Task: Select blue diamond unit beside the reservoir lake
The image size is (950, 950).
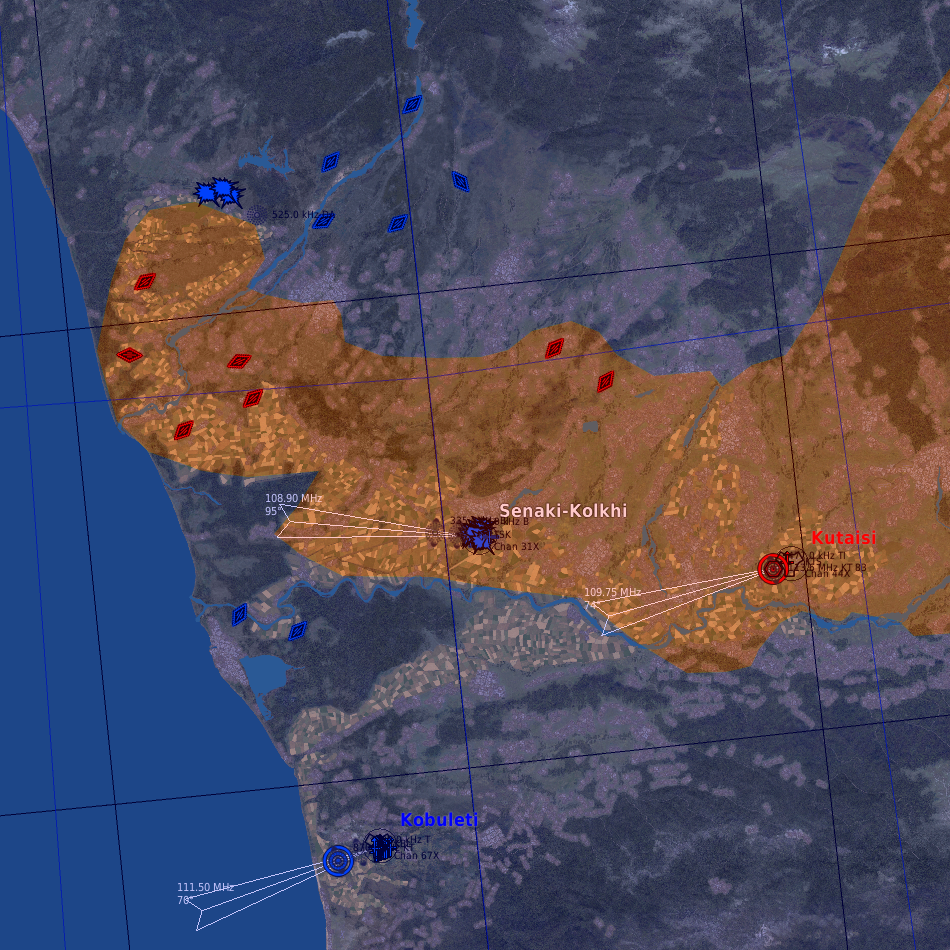Action: coord(330,162)
